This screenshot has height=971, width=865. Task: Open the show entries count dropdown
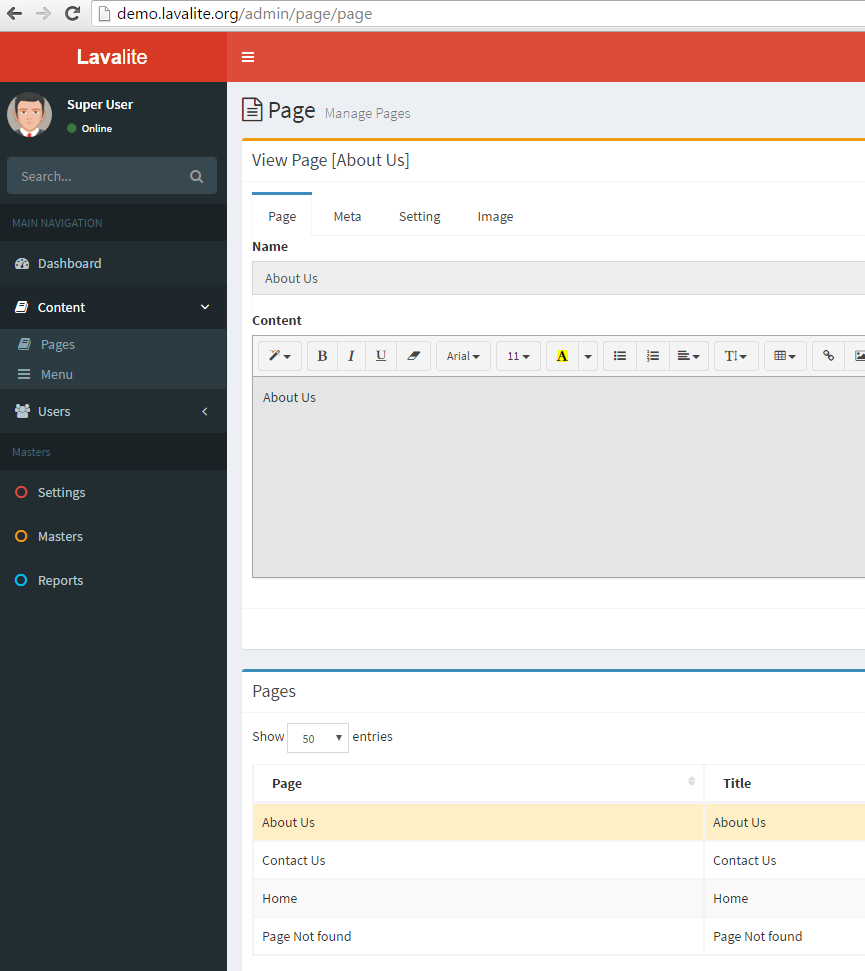(x=318, y=738)
